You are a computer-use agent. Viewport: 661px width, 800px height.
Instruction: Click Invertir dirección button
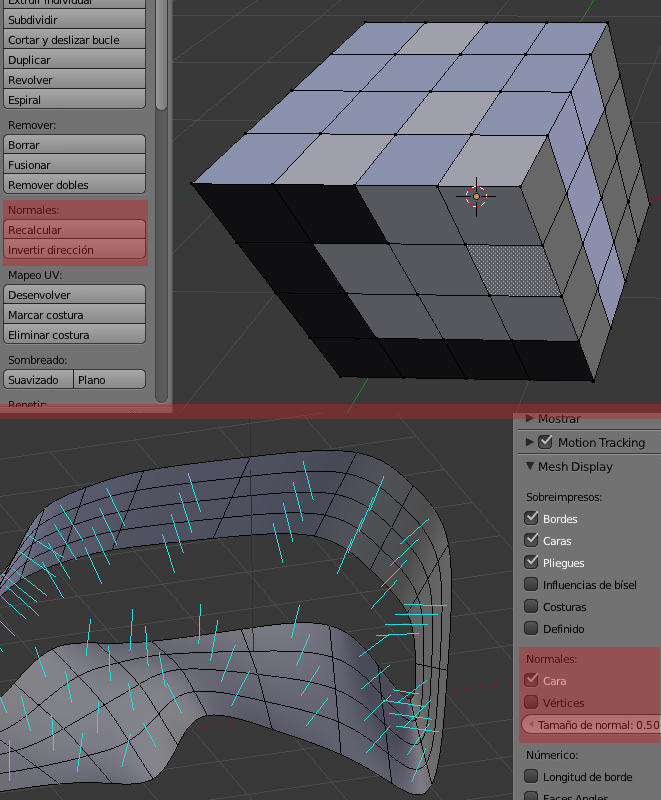pos(74,249)
